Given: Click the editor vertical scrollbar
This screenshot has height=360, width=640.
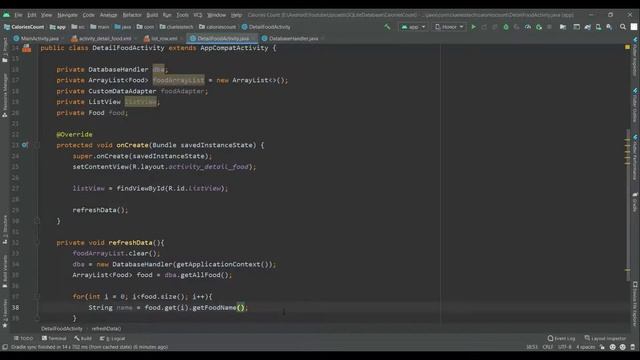Looking at the screenshot, I should click(x=628, y=205).
